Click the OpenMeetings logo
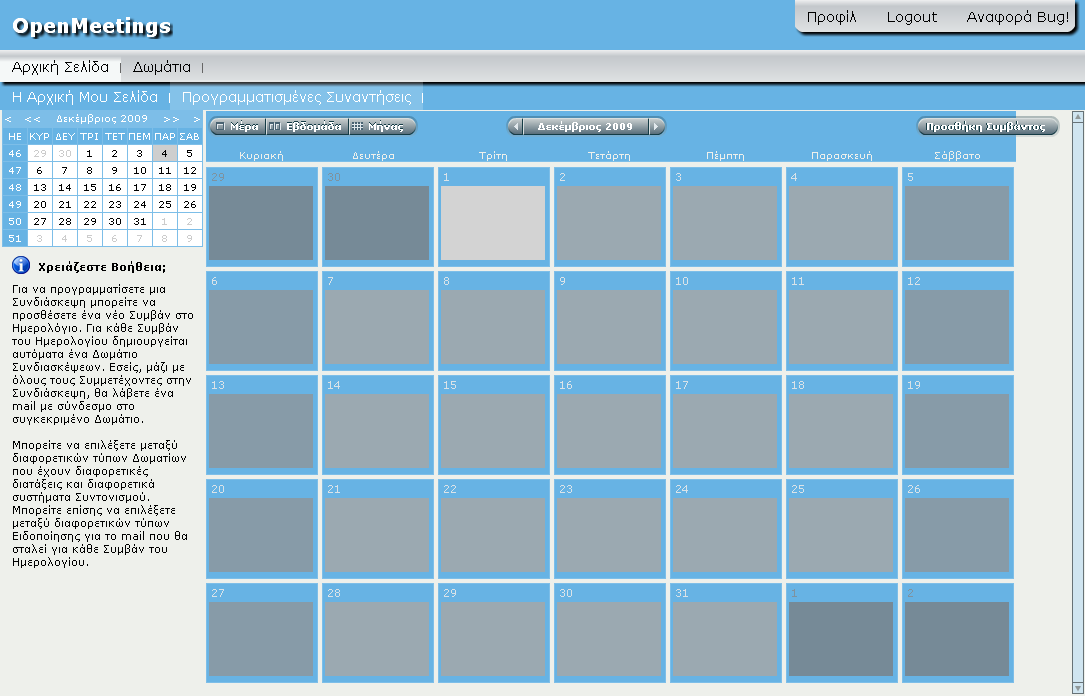The width and height of the screenshot is (1085, 696). pyautogui.click(x=91, y=26)
